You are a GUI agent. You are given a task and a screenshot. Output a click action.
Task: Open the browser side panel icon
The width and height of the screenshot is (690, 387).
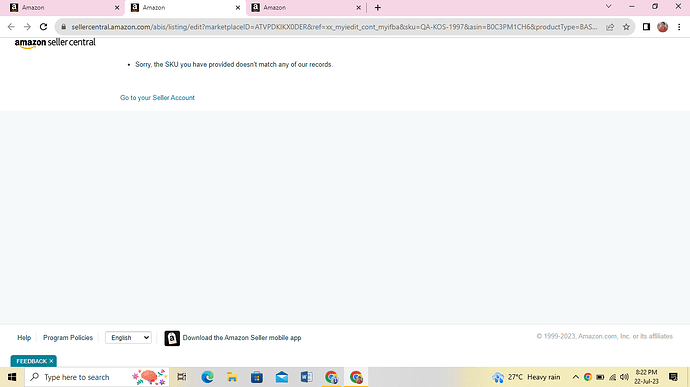646,27
